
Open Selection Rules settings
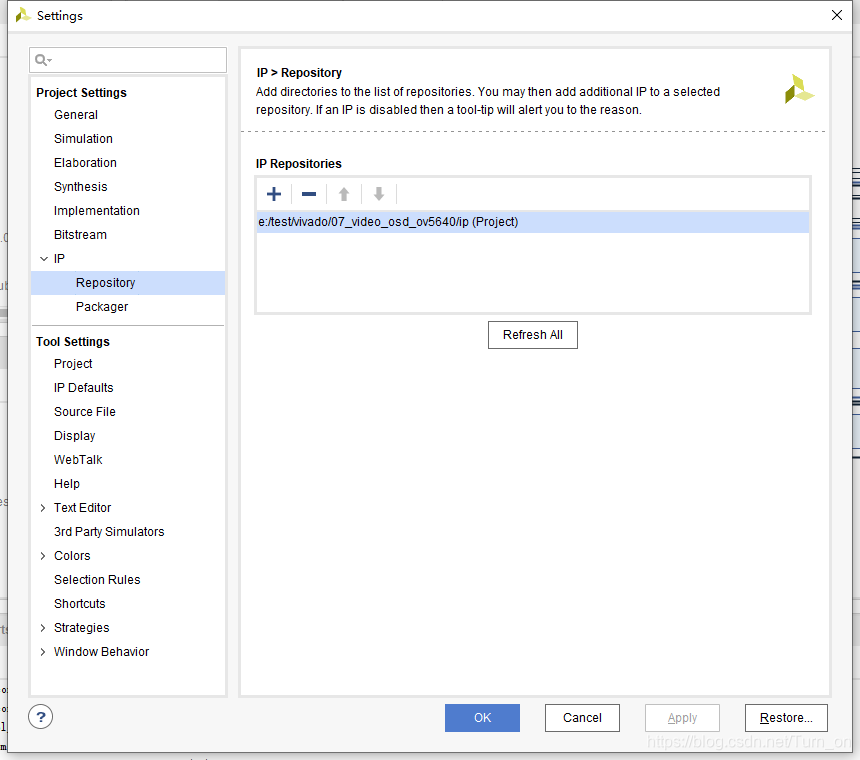(97, 580)
